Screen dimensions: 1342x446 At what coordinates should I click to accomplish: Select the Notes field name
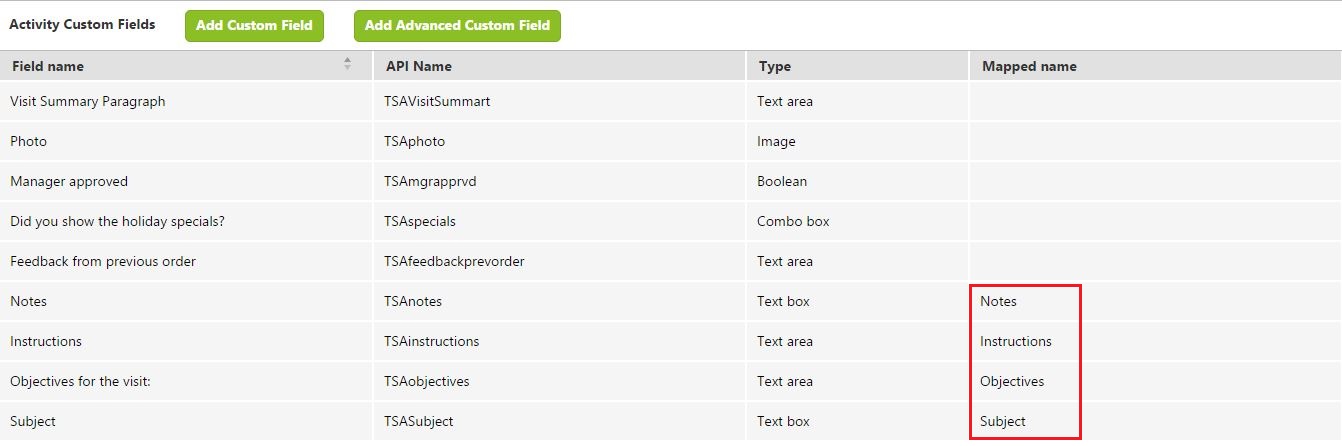pyautogui.click(x=28, y=301)
